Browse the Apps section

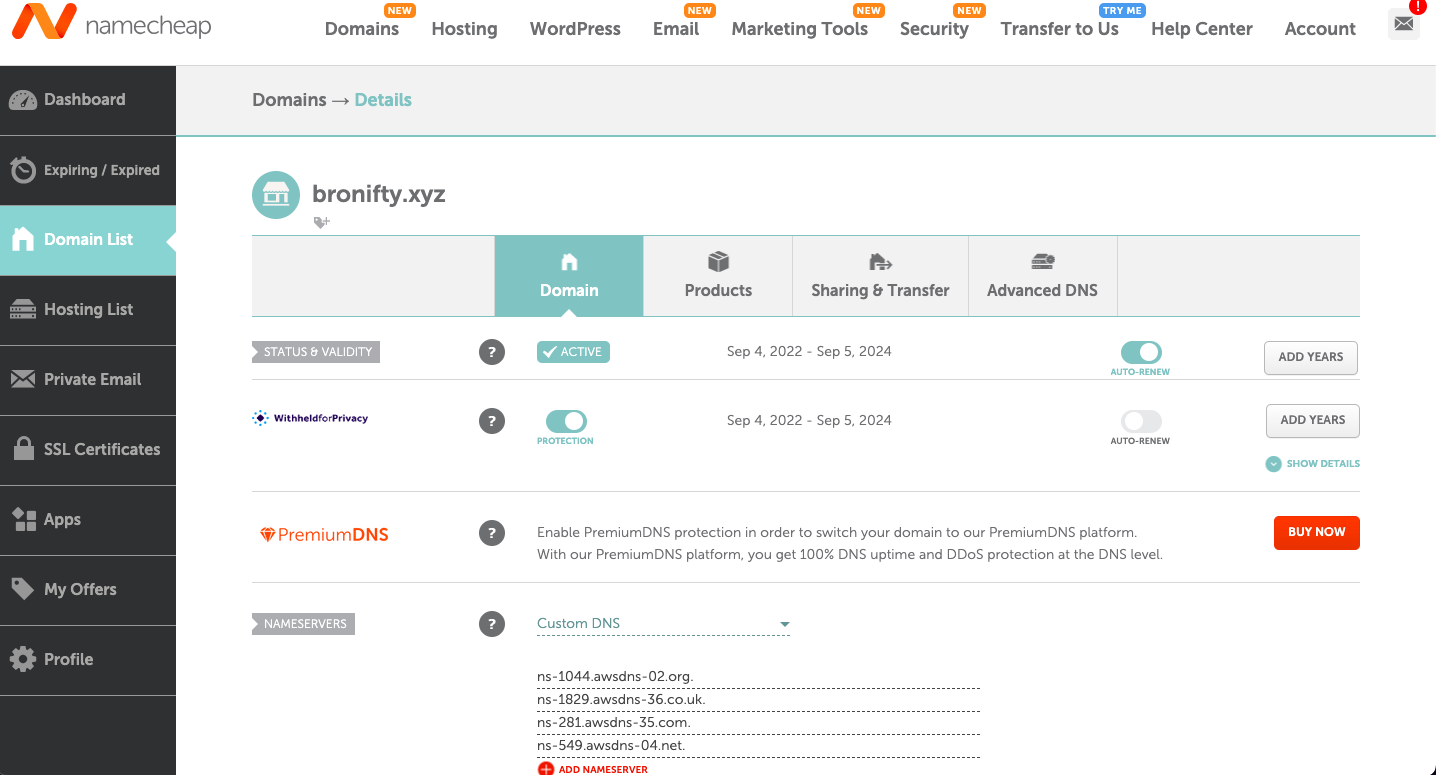62,520
